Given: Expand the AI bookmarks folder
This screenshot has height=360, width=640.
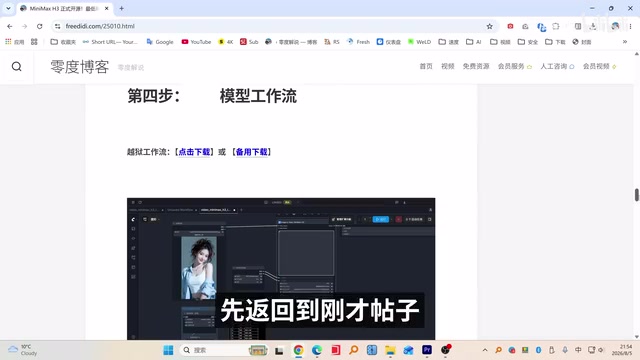Looking at the screenshot, I should pyautogui.click(x=474, y=42).
